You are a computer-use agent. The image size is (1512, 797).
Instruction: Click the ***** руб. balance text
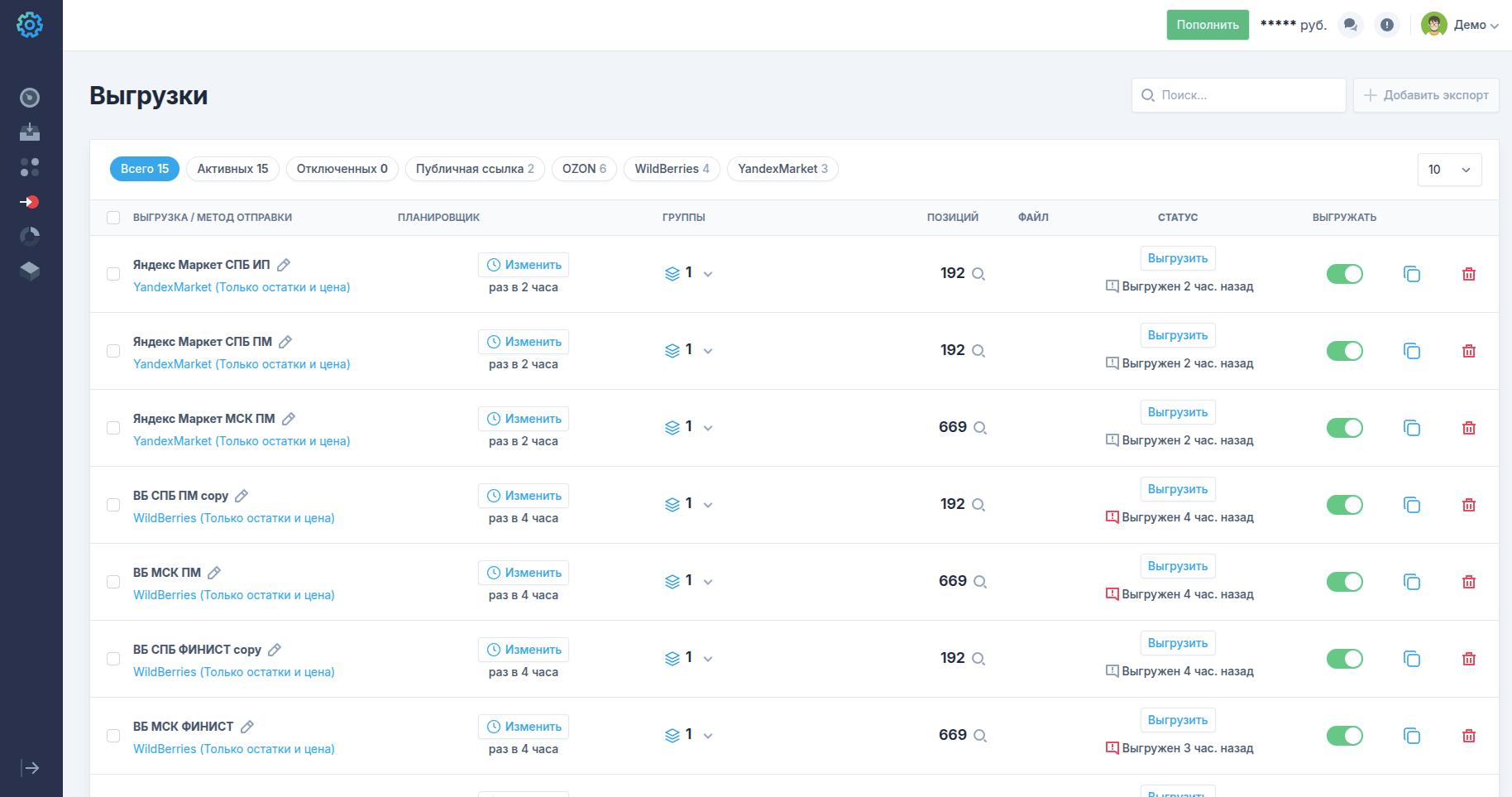click(1294, 25)
